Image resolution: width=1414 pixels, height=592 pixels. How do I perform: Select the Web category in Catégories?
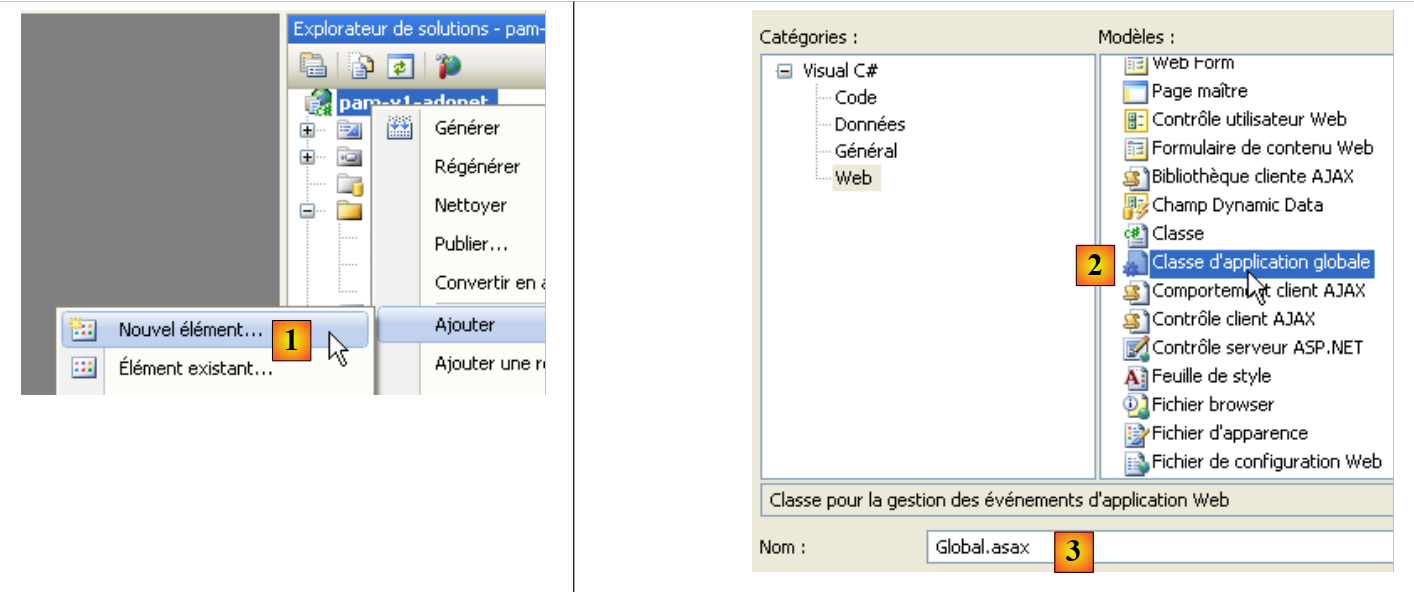tap(853, 178)
